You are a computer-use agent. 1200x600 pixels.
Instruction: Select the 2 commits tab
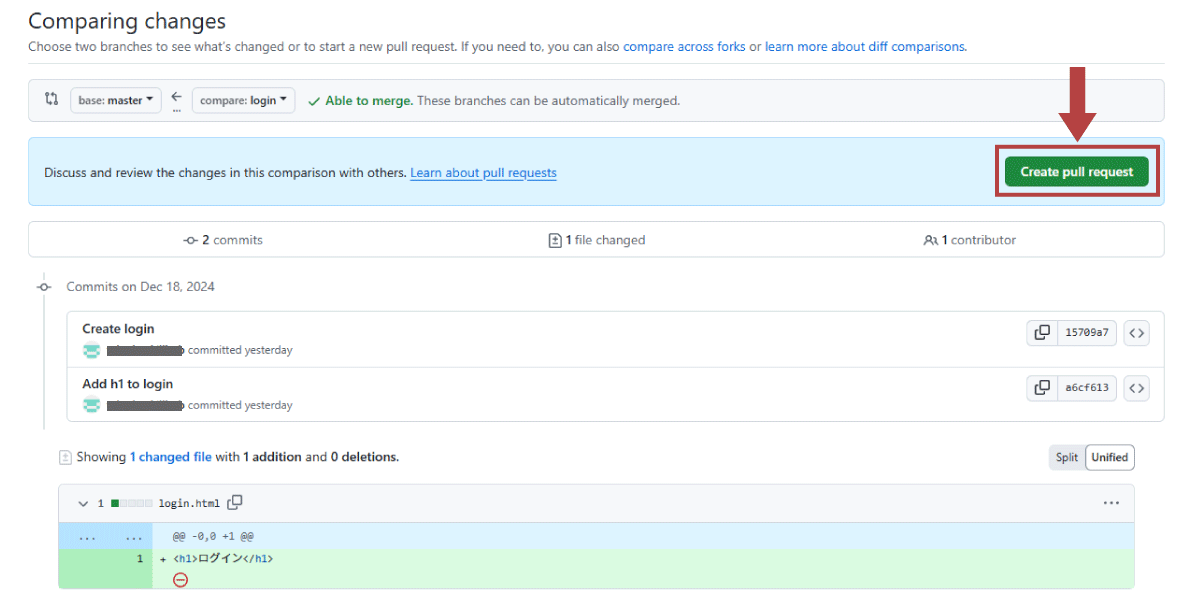(223, 240)
